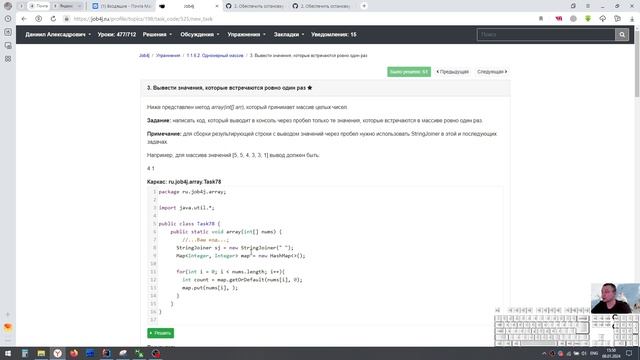Open IntelliJ IDEA from the taskbar
The image size is (640, 360).
tap(107, 353)
